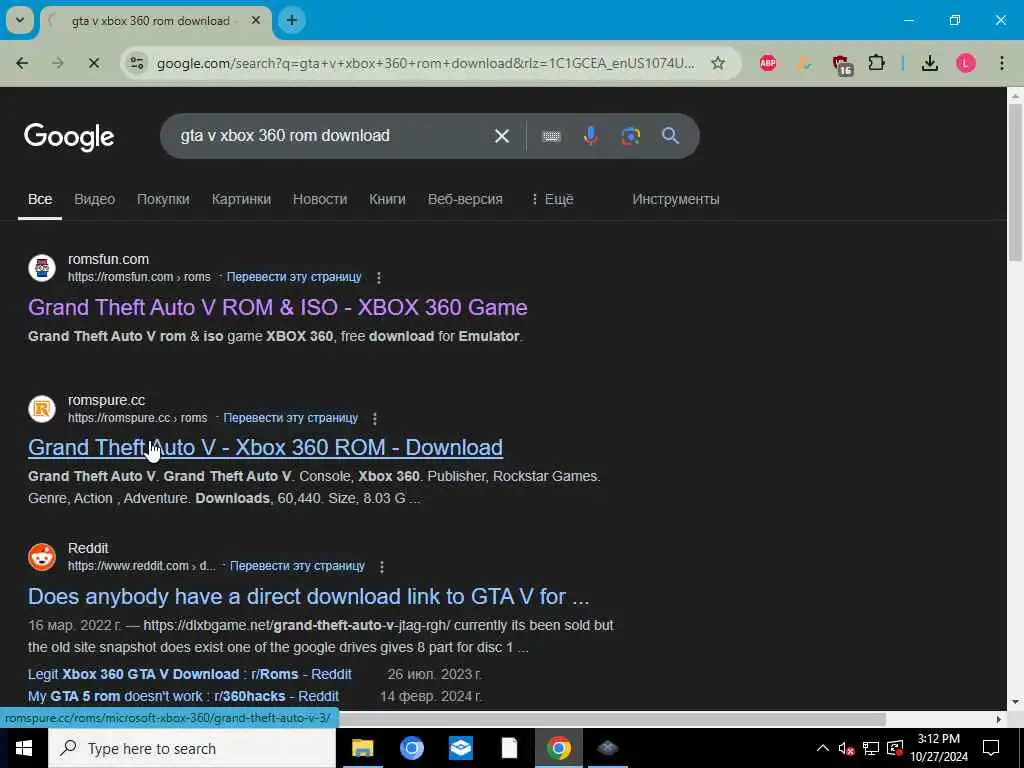Close the gta v xbox 360 tab
Image resolution: width=1024 pixels, height=768 pixels.
pos(256,20)
